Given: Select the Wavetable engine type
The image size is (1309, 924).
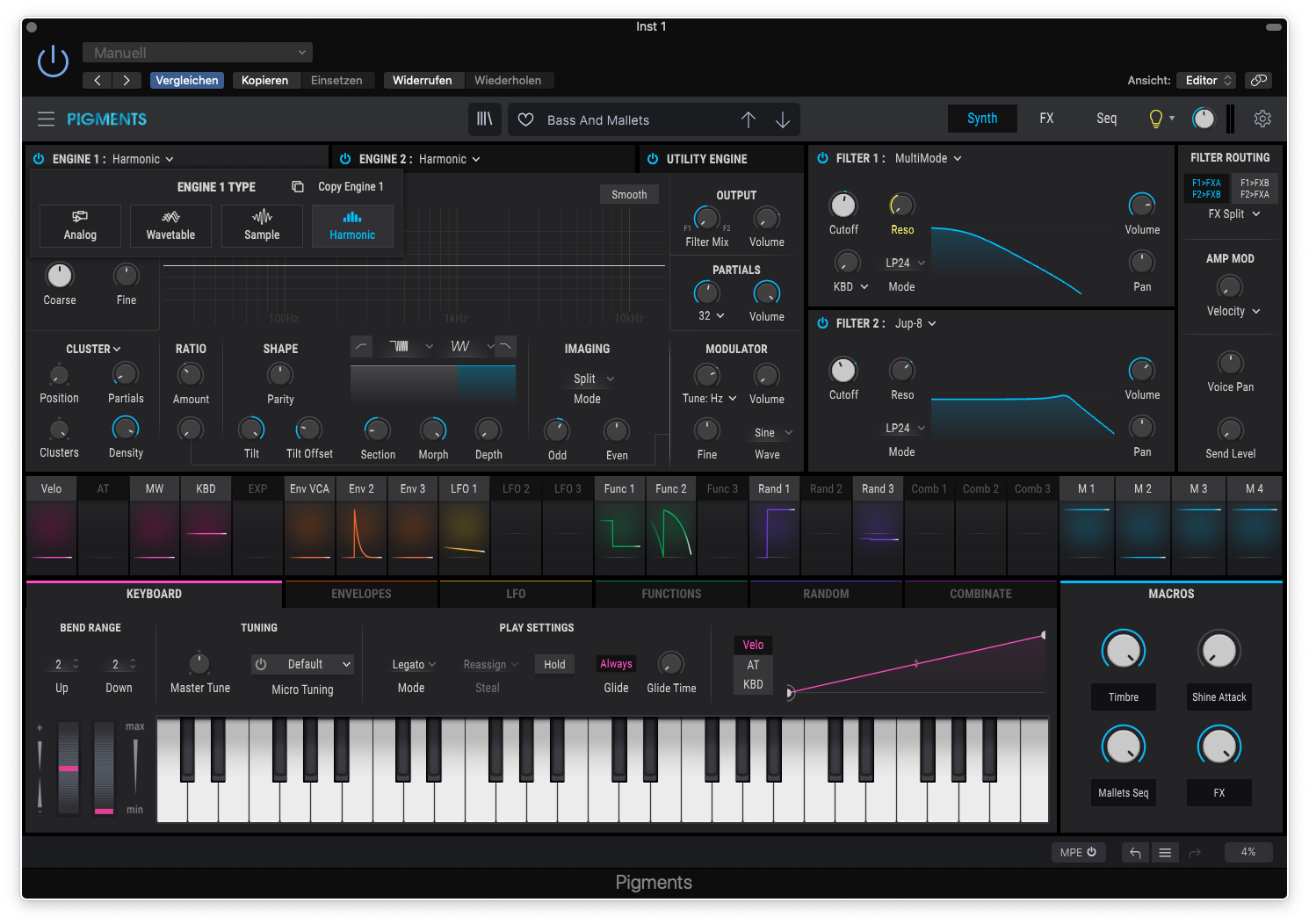Looking at the screenshot, I should (170, 226).
